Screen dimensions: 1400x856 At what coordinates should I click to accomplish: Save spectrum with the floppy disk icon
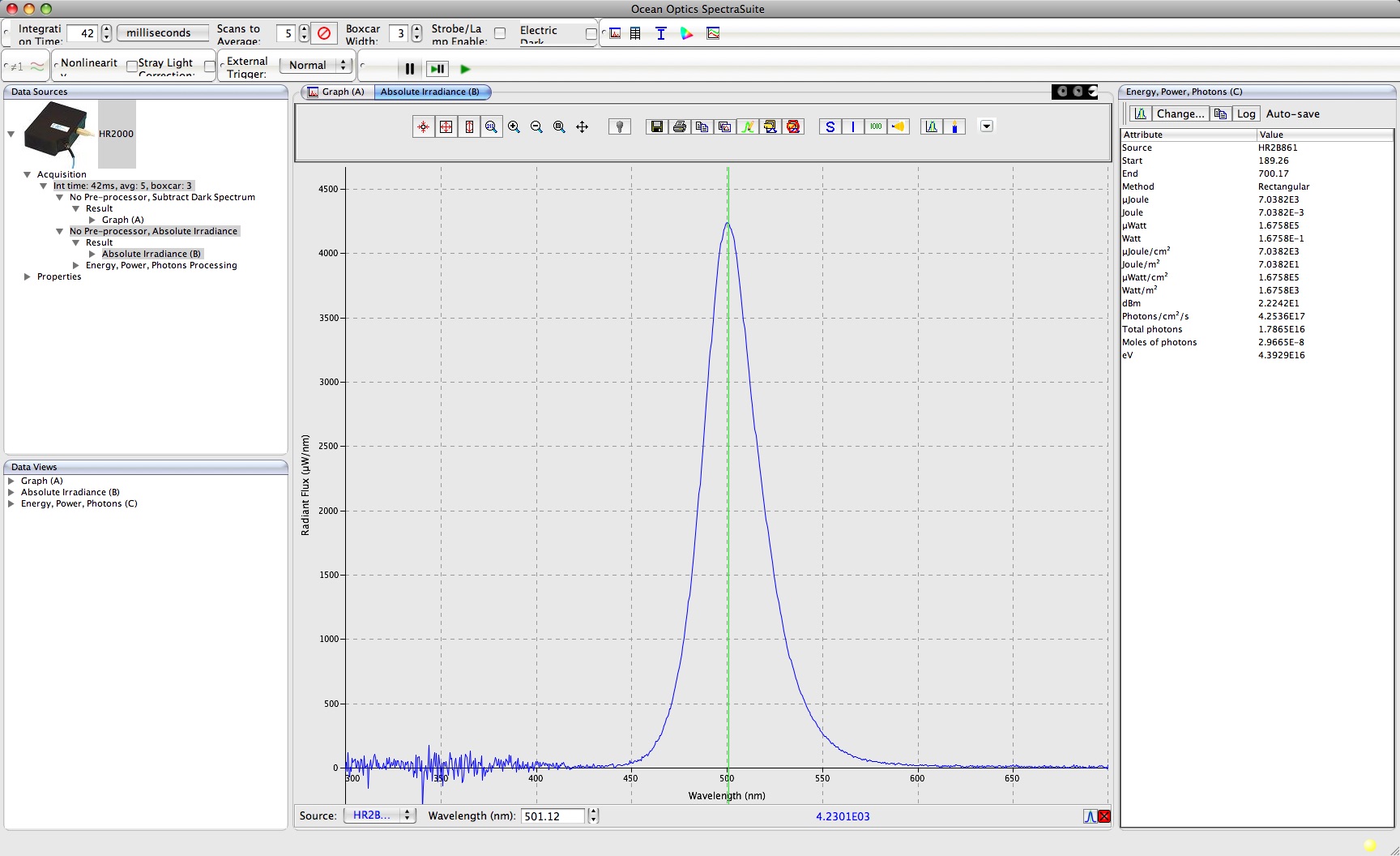(657, 126)
